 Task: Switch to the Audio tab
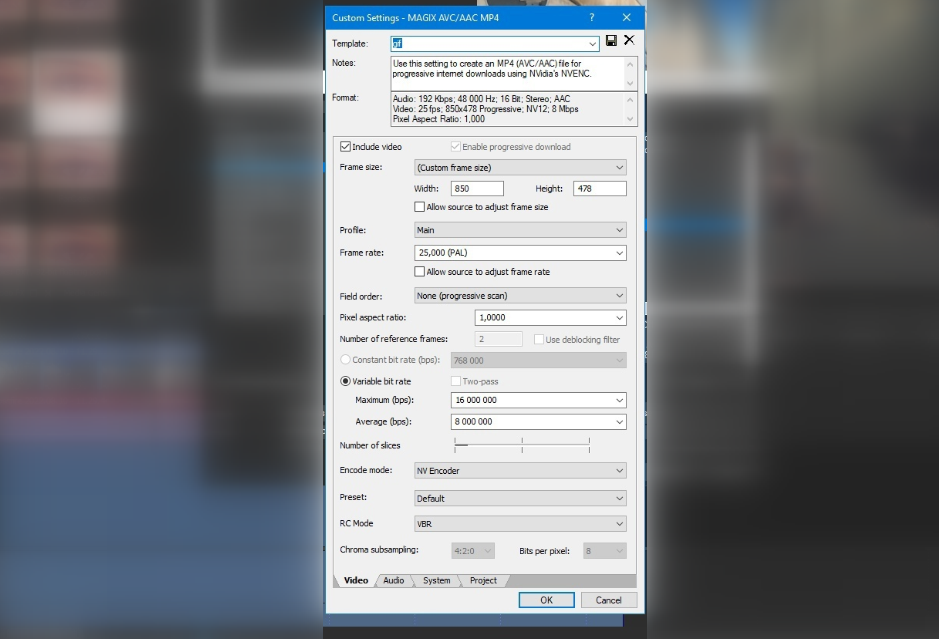[394, 581]
